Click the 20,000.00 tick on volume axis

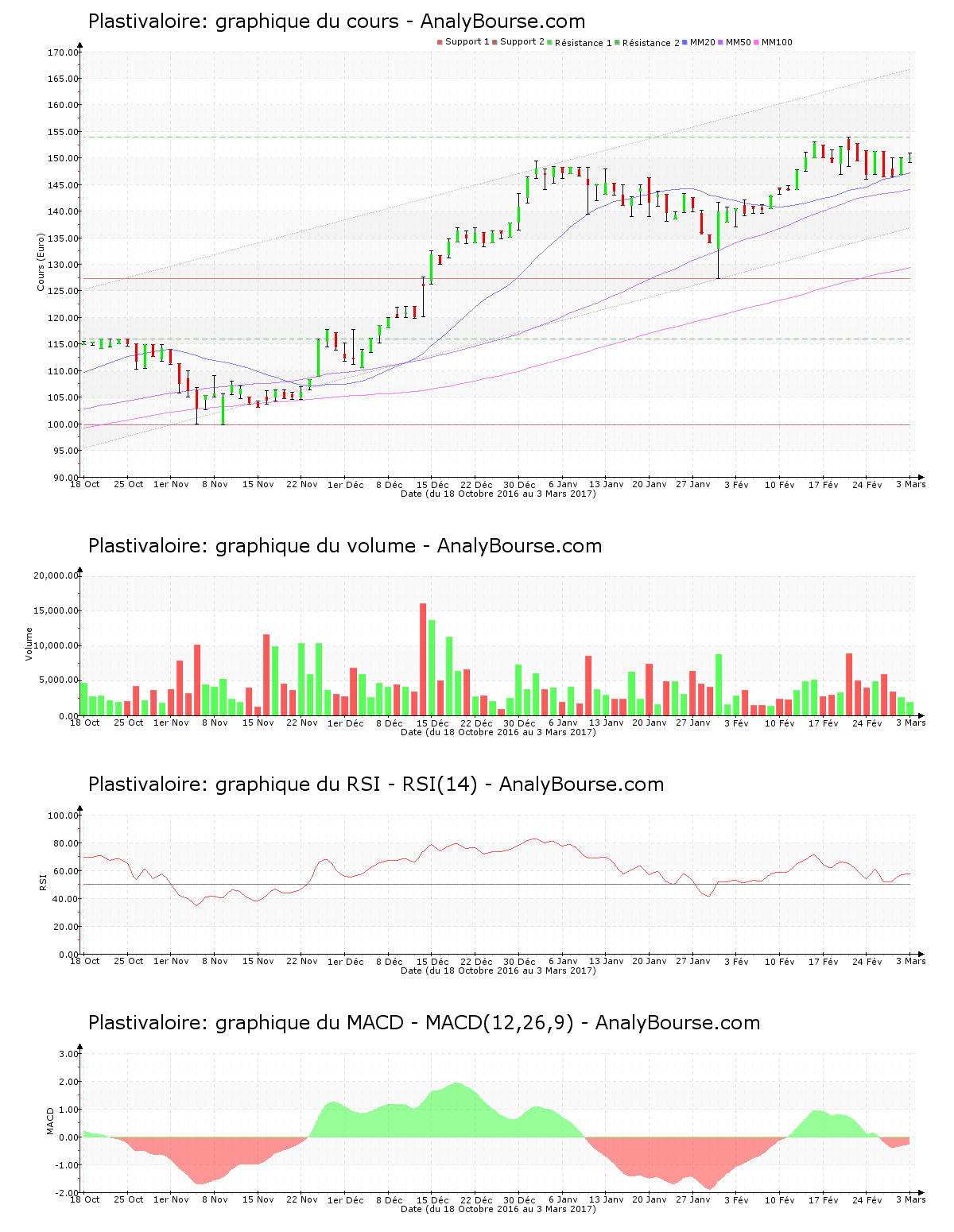click(x=56, y=575)
